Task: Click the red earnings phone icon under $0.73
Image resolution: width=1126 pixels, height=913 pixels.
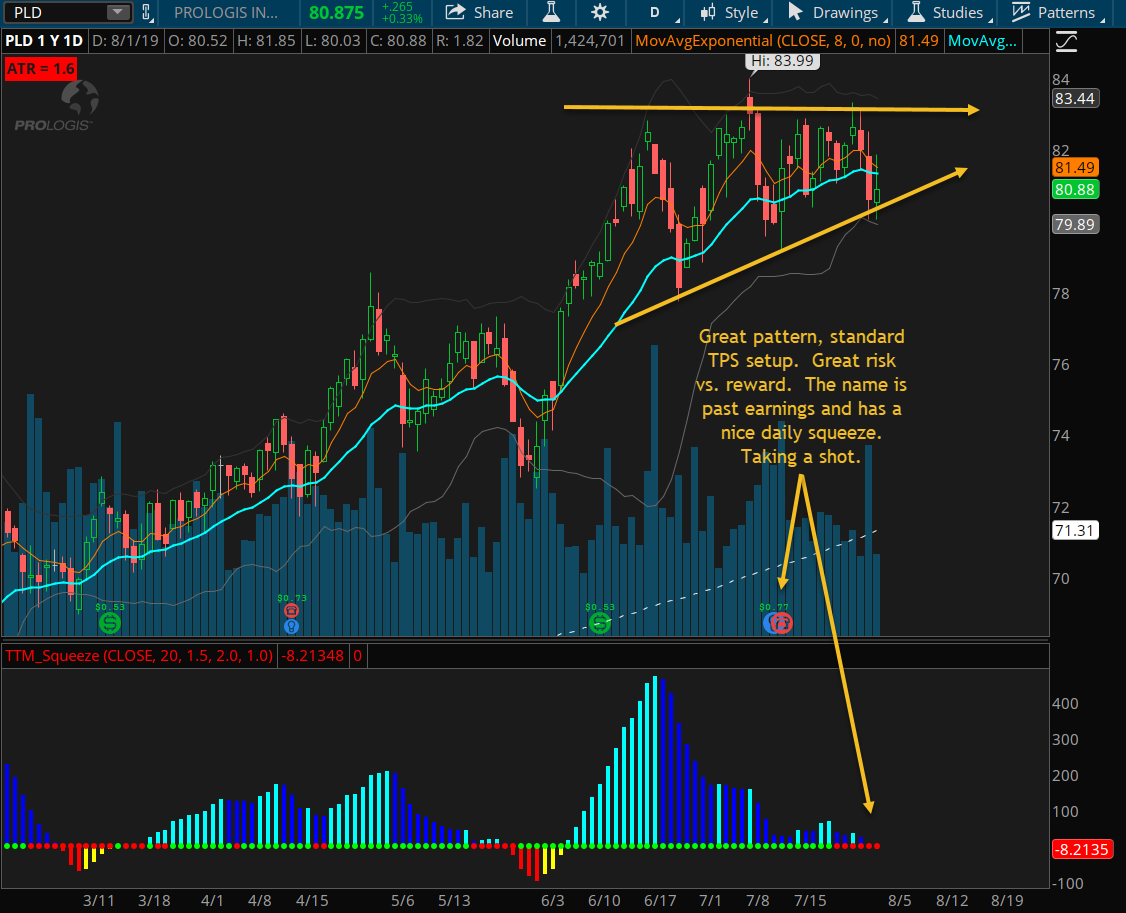Action: coord(291,611)
